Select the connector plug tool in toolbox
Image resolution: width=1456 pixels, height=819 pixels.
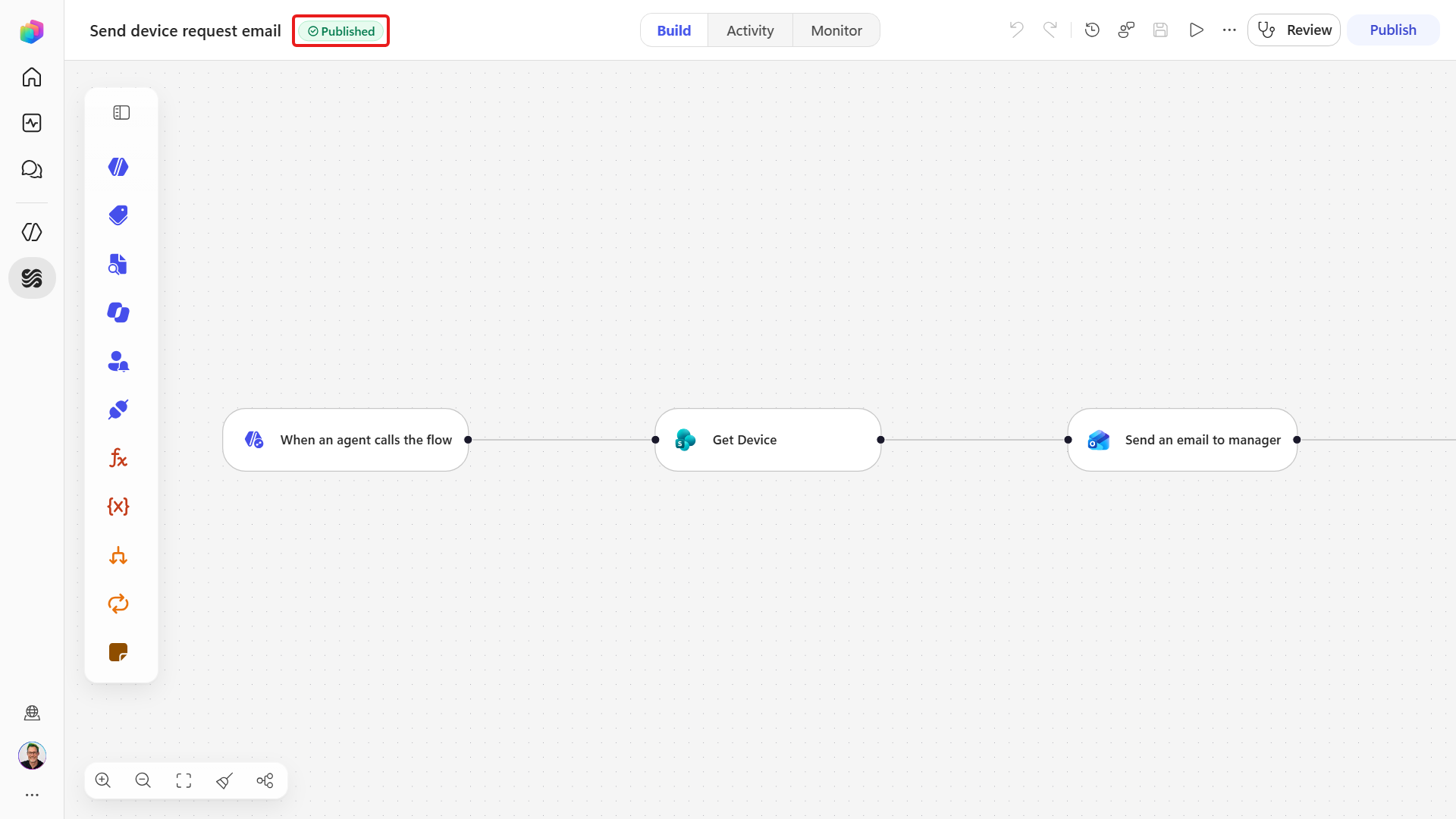point(118,409)
